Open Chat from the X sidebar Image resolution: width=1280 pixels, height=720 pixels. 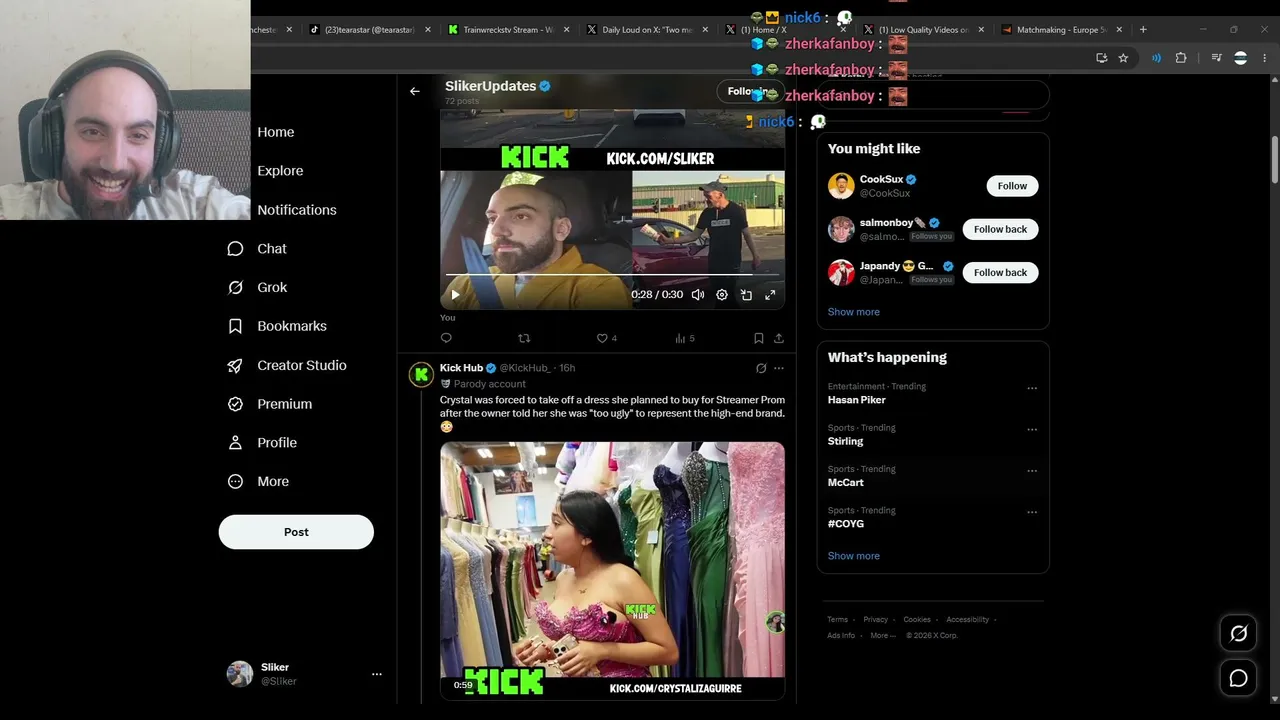tap(257, 249)
